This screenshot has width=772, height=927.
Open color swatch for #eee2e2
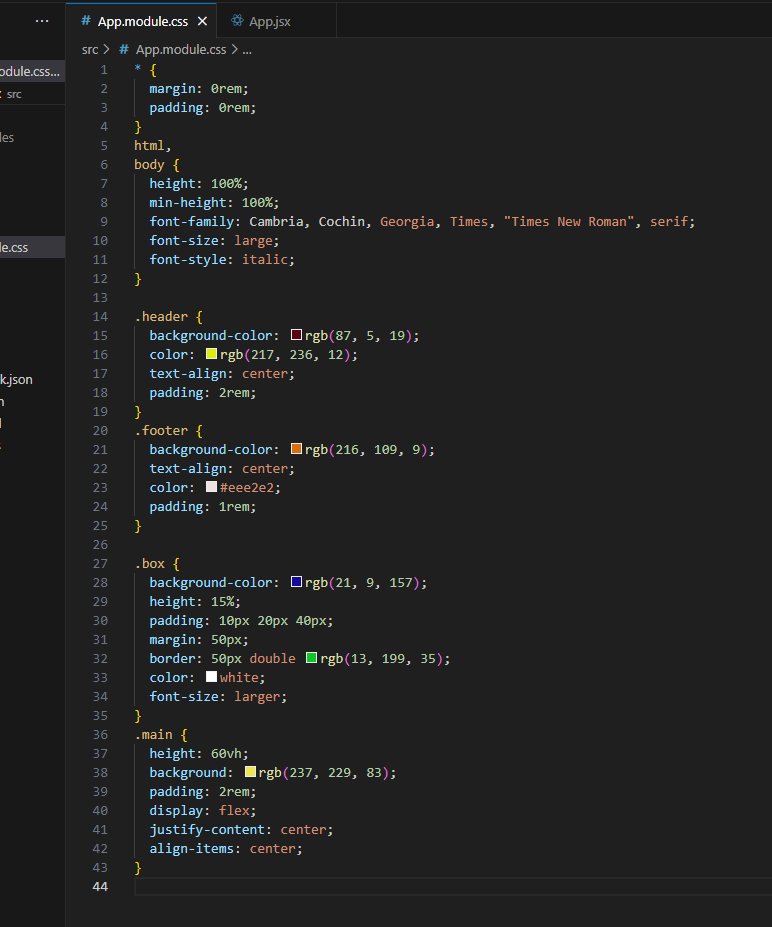click(x=212, y=487)
